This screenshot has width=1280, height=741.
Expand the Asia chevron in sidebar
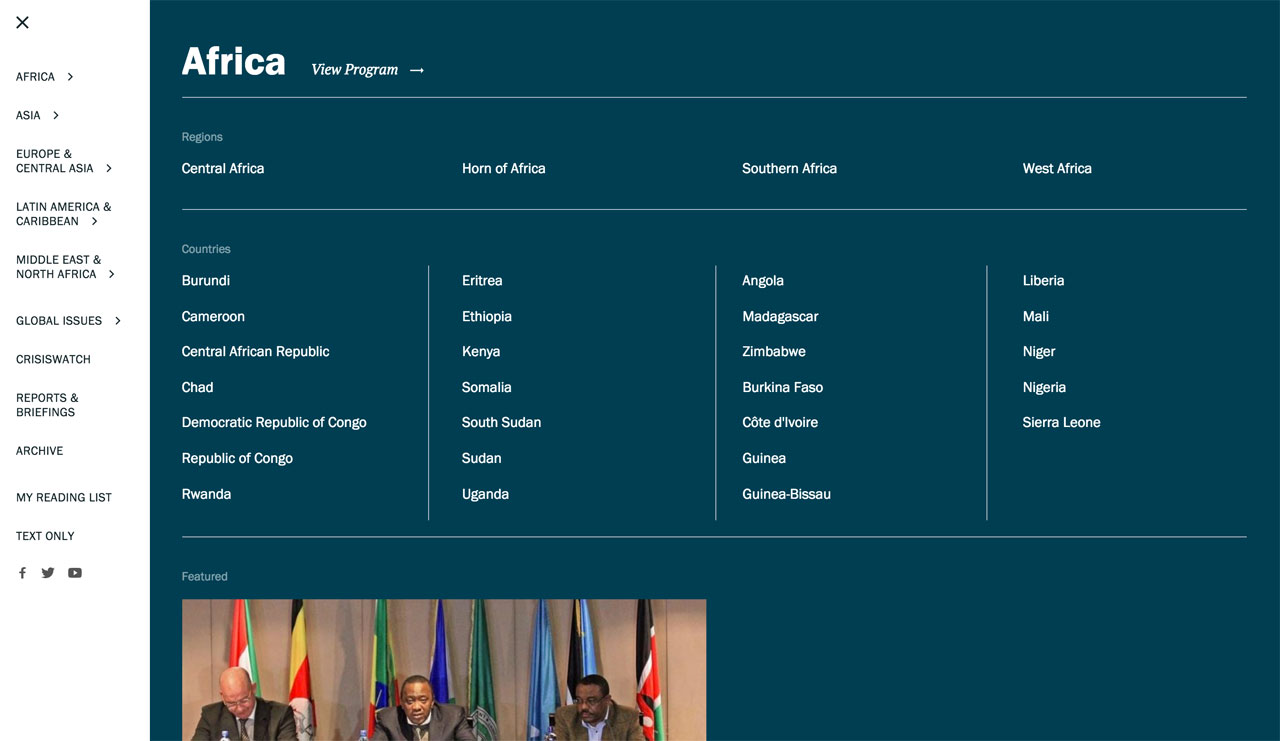point(56,116)
